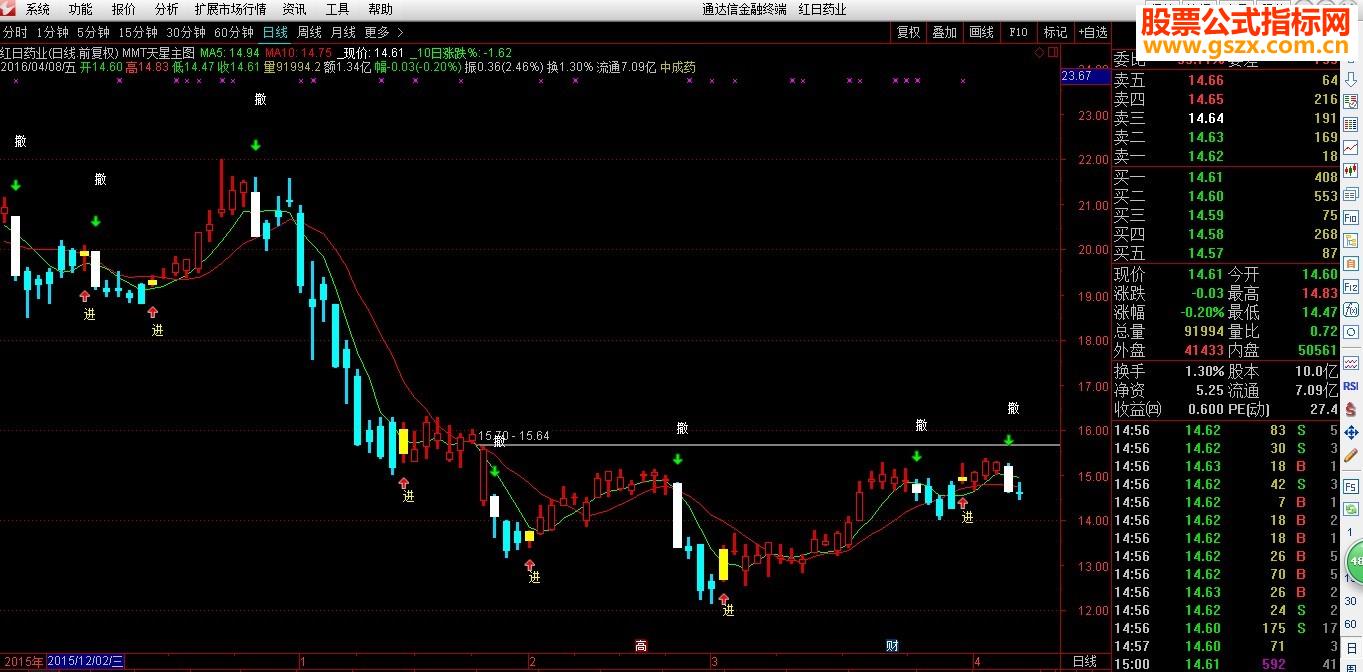Open the quote table grid icon

tap(1351, 125)
